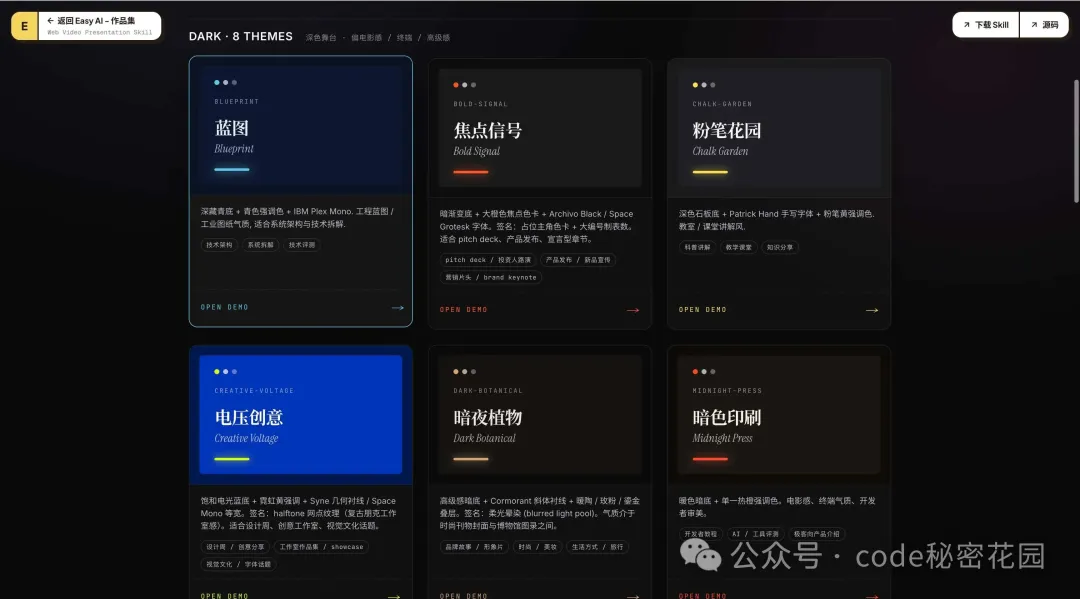Click the 营销片头 / brand keynote tag
Screen dimensions: 1080x599
tap(490, 277)
